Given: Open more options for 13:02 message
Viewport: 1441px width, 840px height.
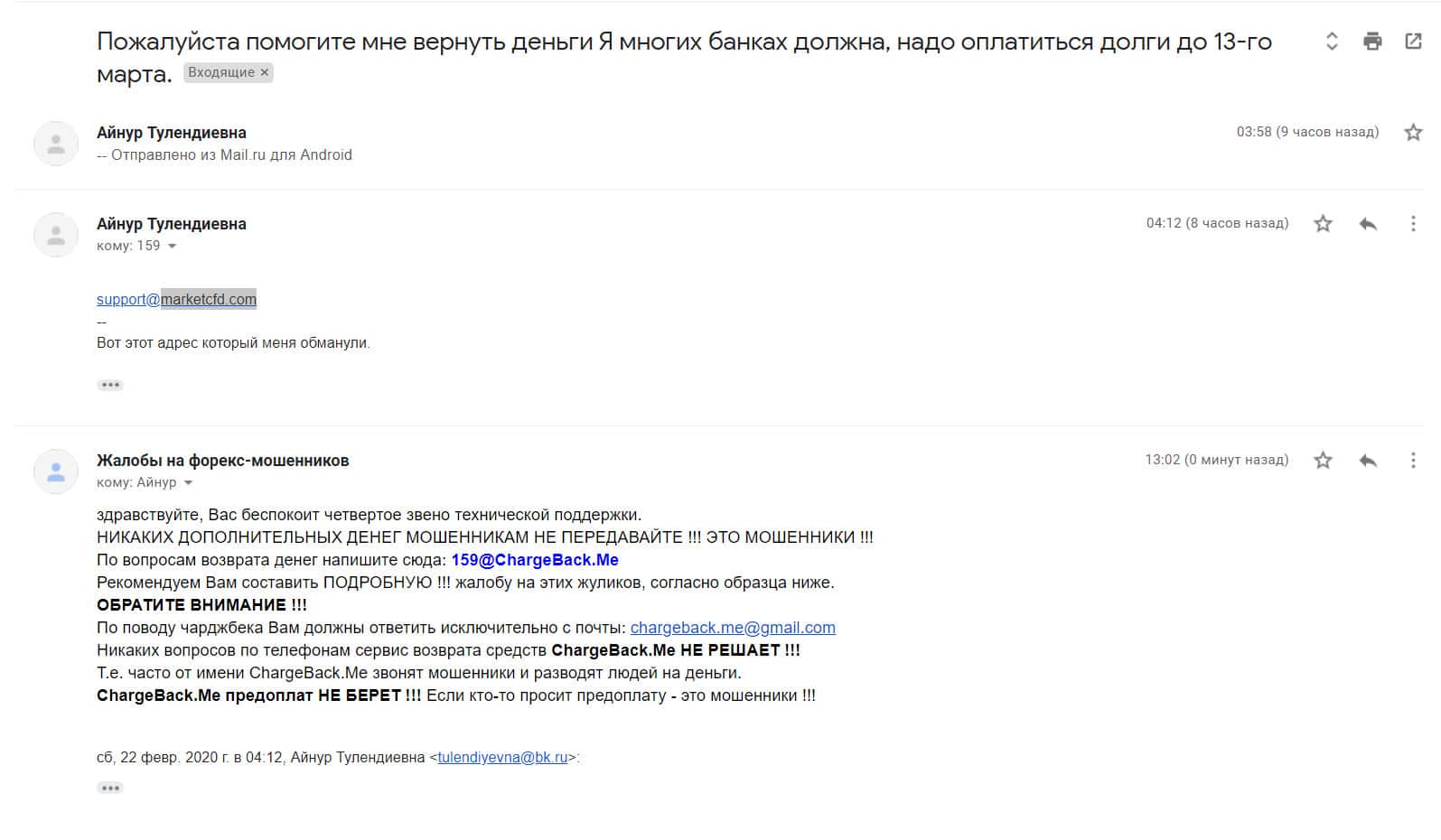Looking at the screenshot, I should coord(1413,461).
